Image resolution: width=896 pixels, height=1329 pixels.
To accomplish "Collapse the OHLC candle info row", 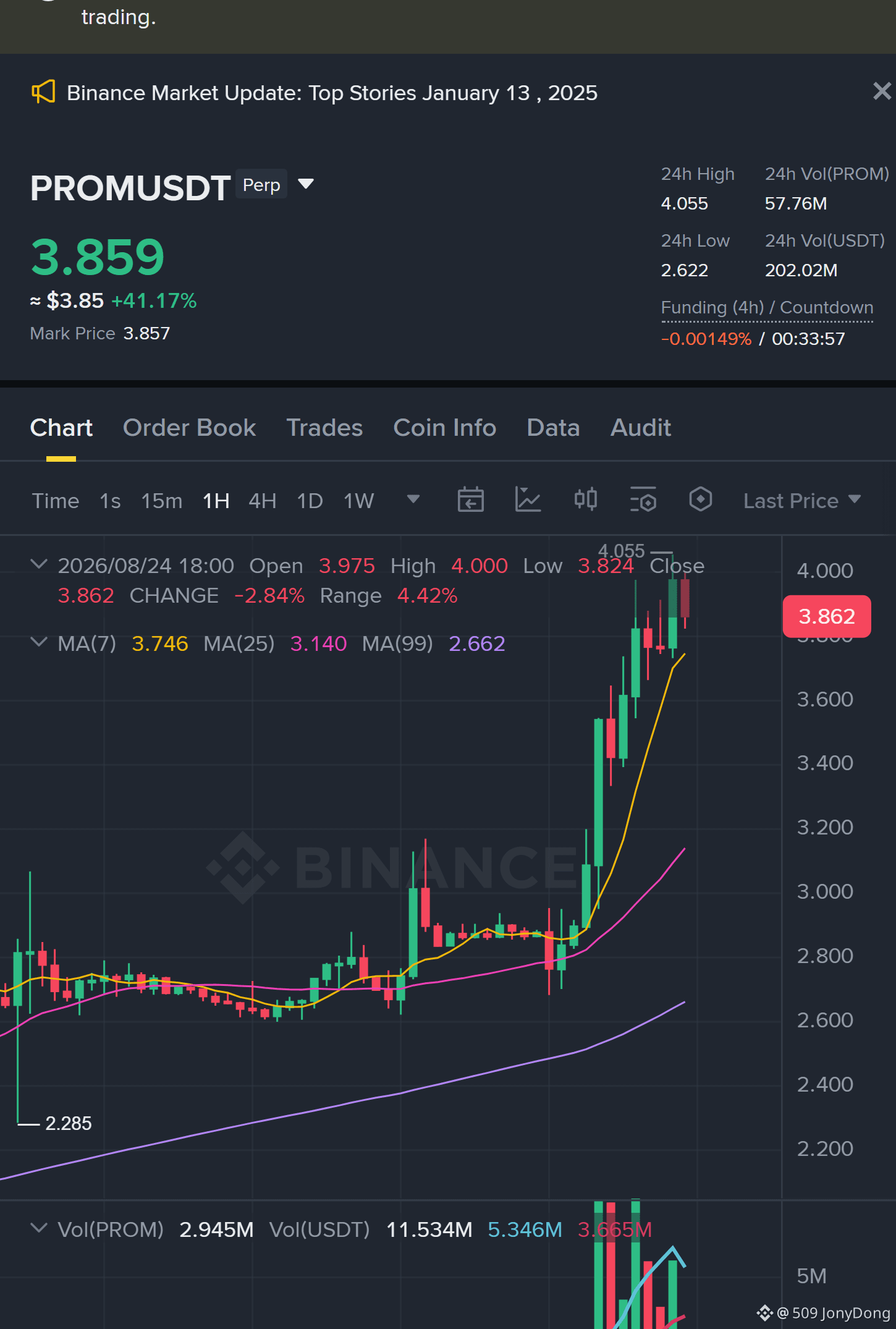I will tap(39, 564).
